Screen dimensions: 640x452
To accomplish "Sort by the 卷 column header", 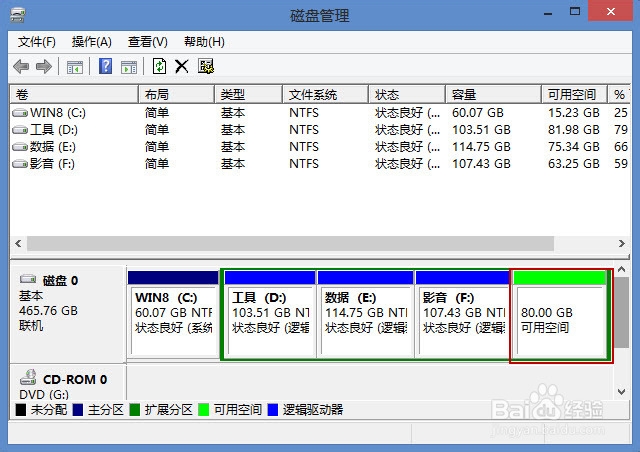I will tap(74, 95).
